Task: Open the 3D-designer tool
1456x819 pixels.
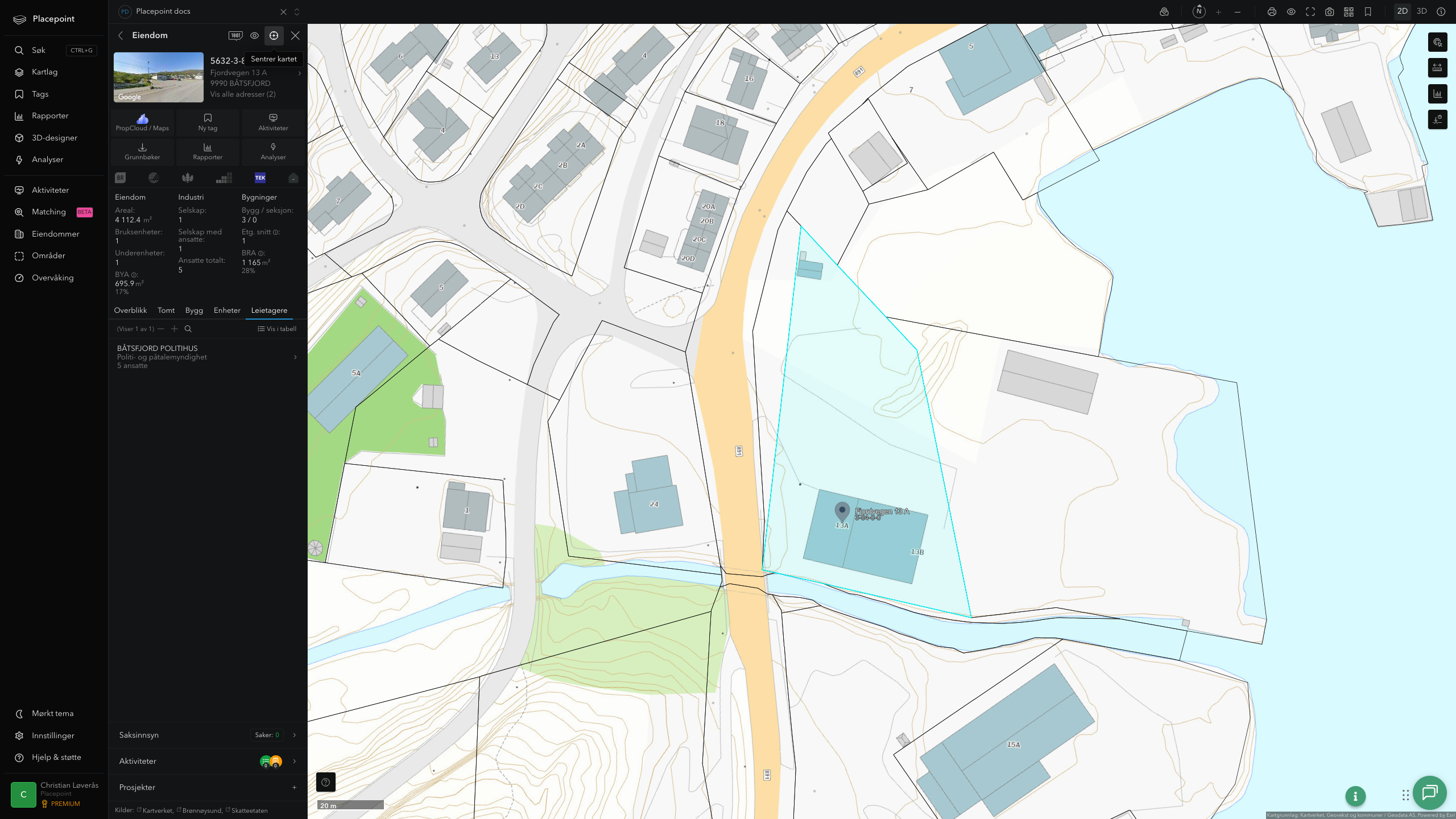Action: (55, 138)
